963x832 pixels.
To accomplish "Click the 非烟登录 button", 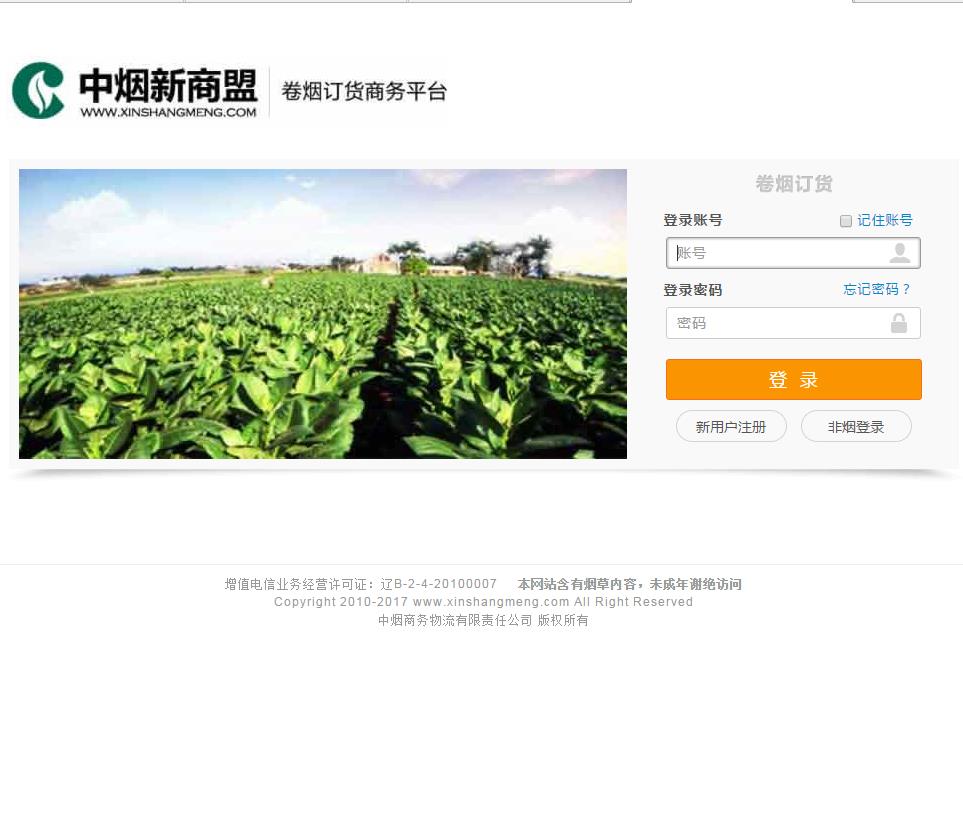I will pos(856,427).
